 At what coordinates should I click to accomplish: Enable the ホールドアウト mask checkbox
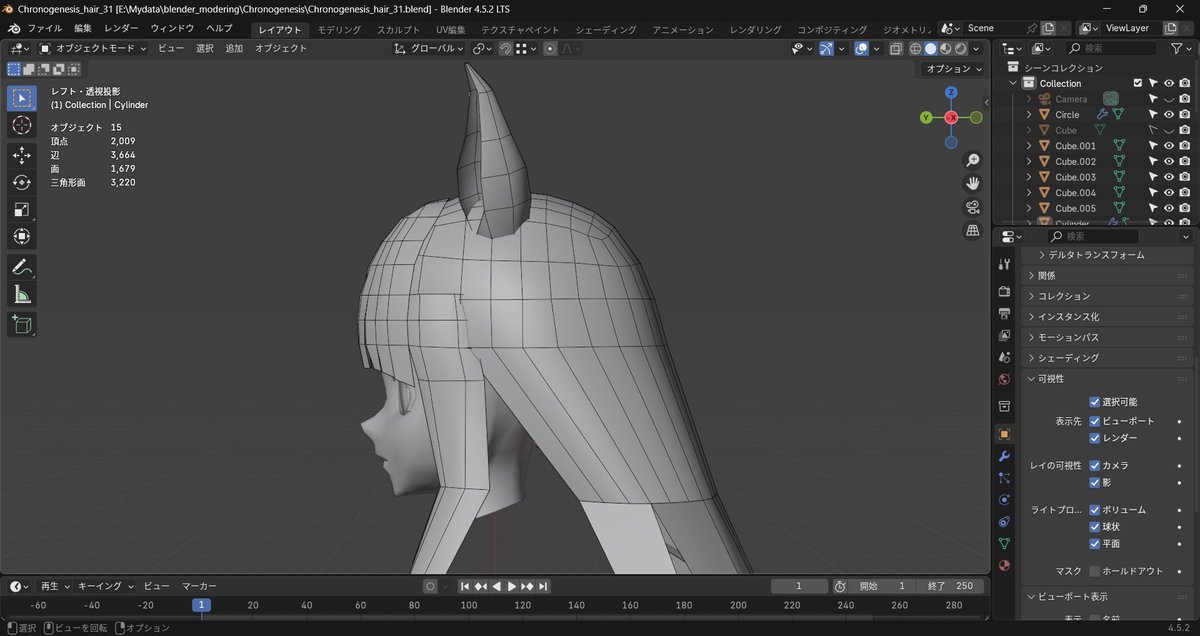tap(1094, 571)
